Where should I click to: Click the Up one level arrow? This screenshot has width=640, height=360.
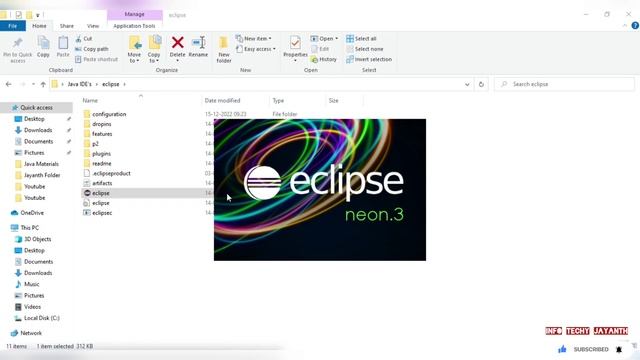coord(43,84)
